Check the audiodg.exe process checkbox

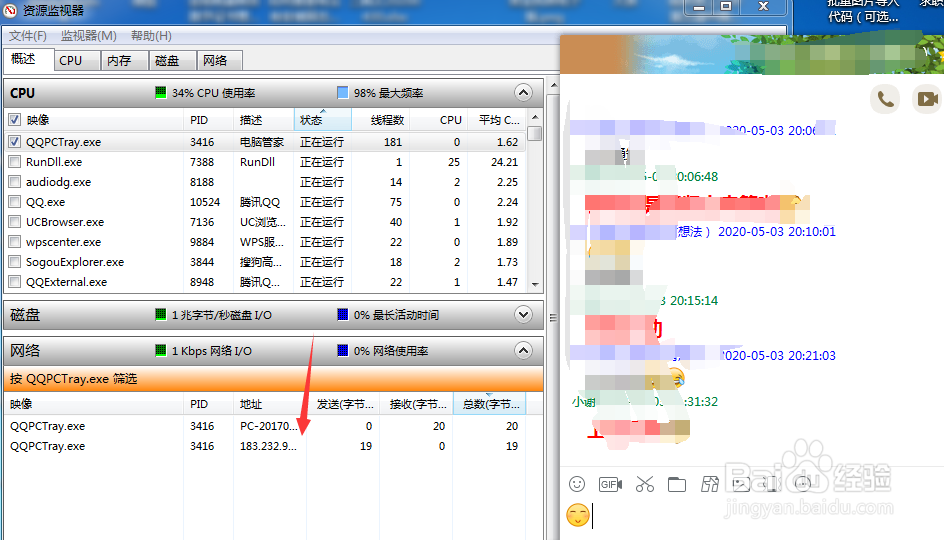[x=14, y=182]
